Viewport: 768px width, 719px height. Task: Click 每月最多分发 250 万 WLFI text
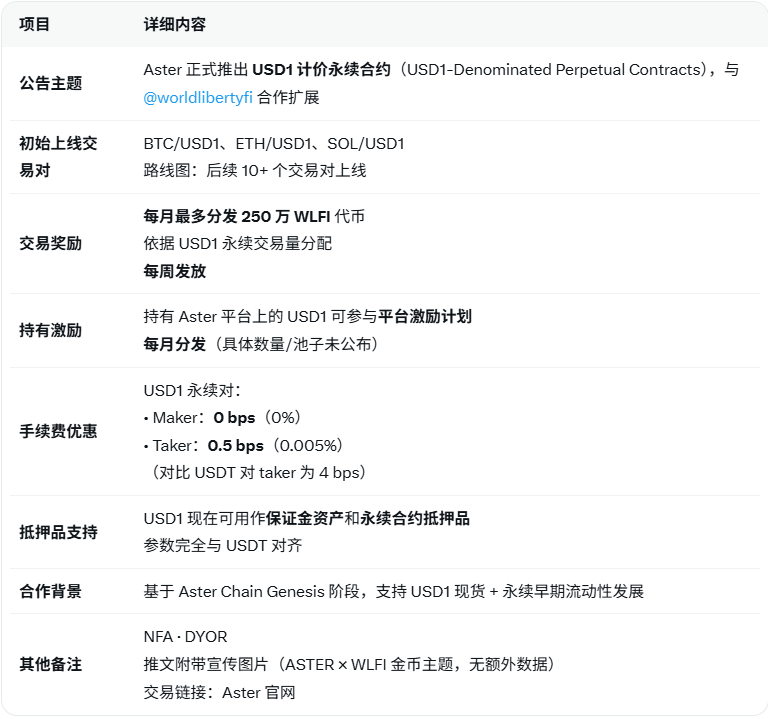[237, 216]
